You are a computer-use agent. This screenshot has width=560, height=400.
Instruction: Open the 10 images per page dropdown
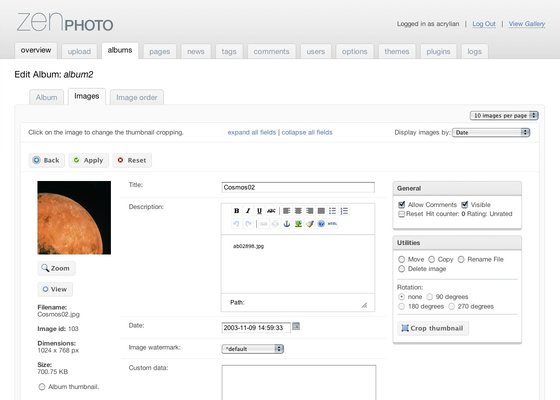tap(504, 115)
